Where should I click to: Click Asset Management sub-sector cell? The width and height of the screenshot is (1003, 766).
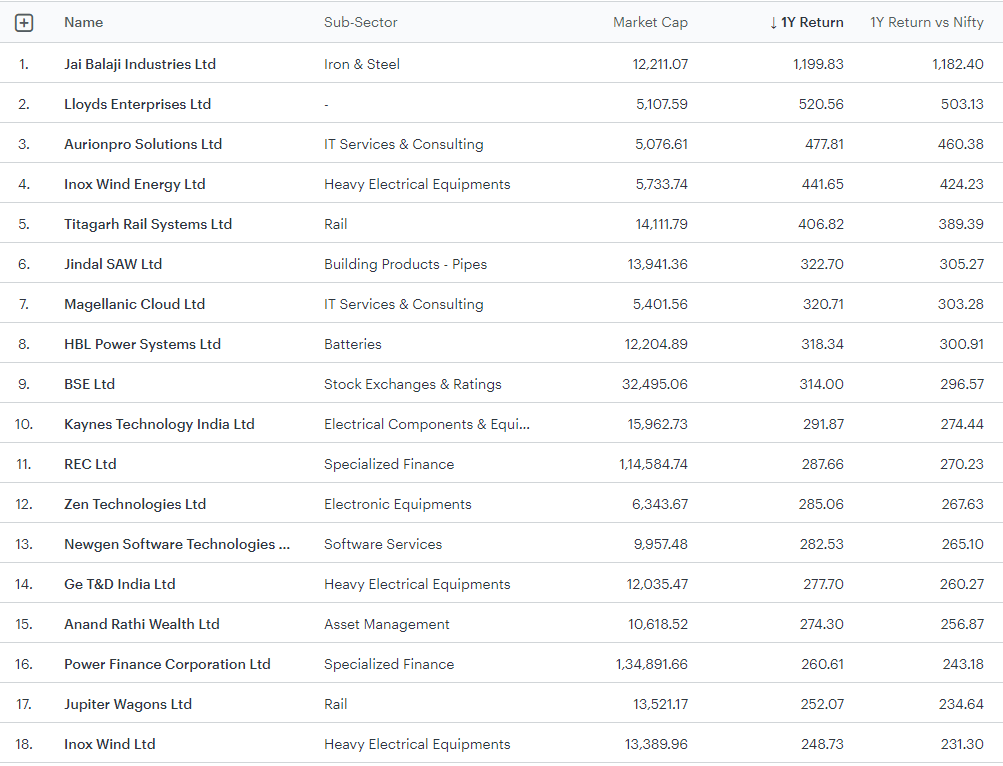[x=386, y=624]
